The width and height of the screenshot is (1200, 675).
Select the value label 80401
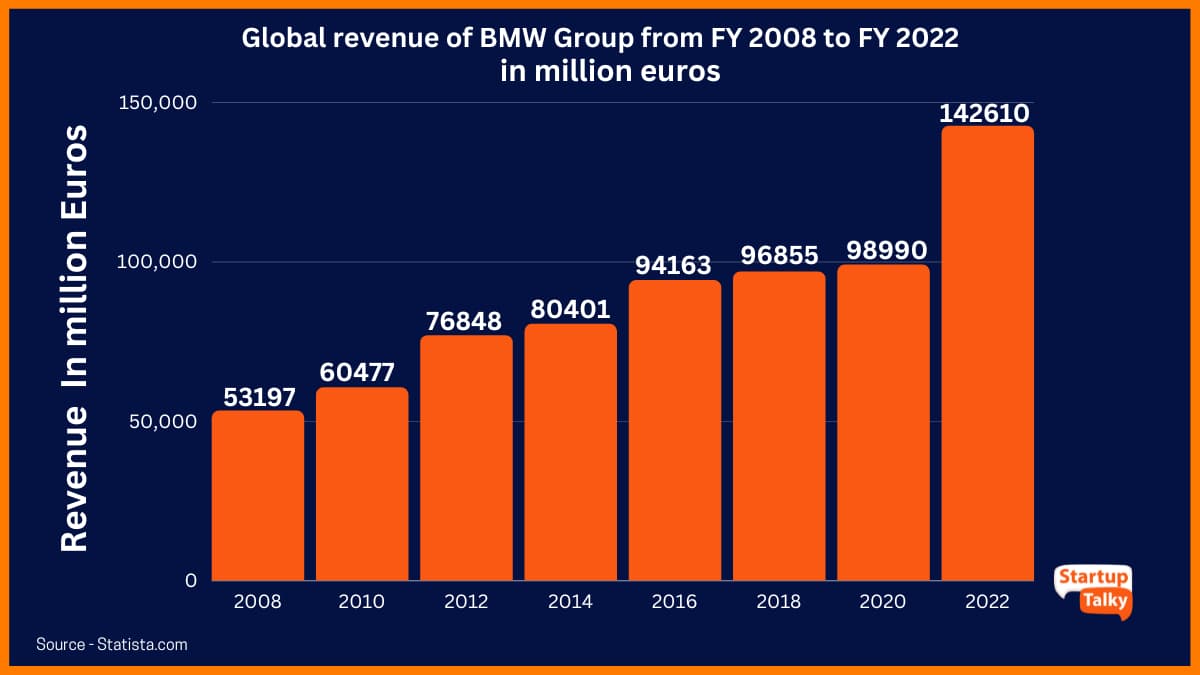pos(570,309)
